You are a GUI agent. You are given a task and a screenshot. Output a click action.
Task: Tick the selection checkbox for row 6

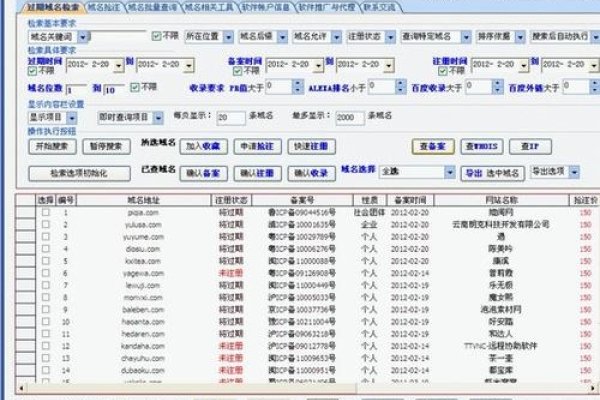46,273
